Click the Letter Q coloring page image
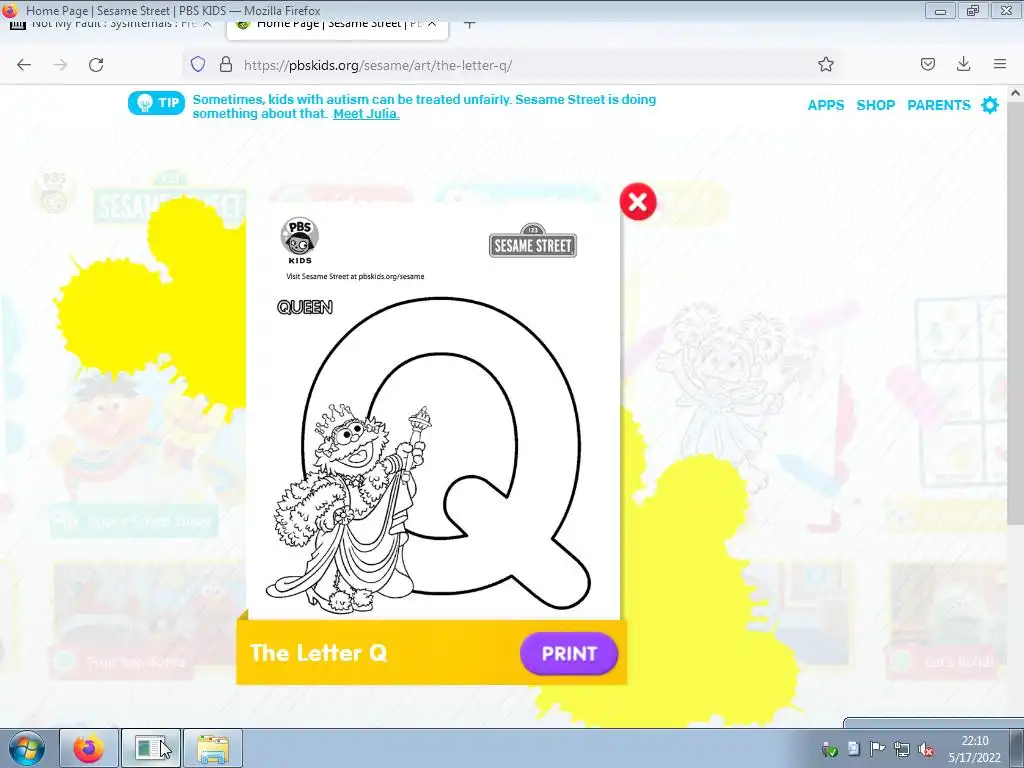The image size is (1024, 768). tap(433, 413)
